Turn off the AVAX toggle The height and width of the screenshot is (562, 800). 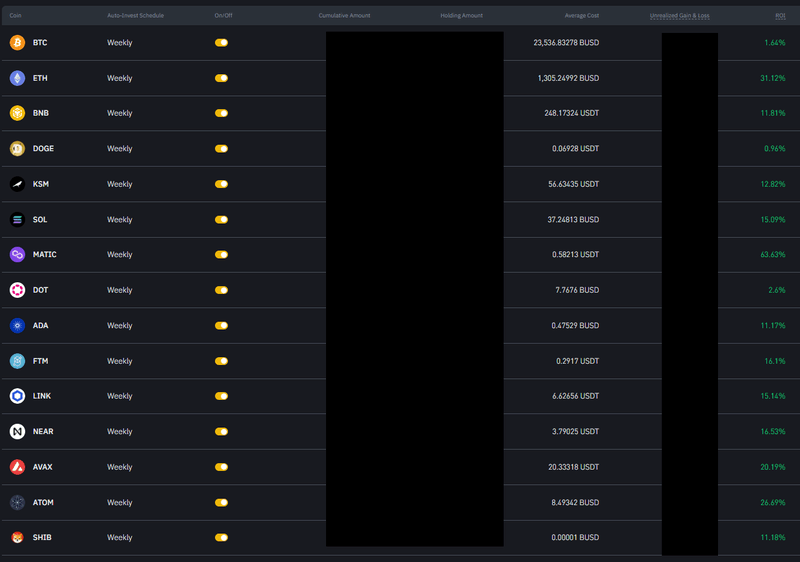point(221,467)
